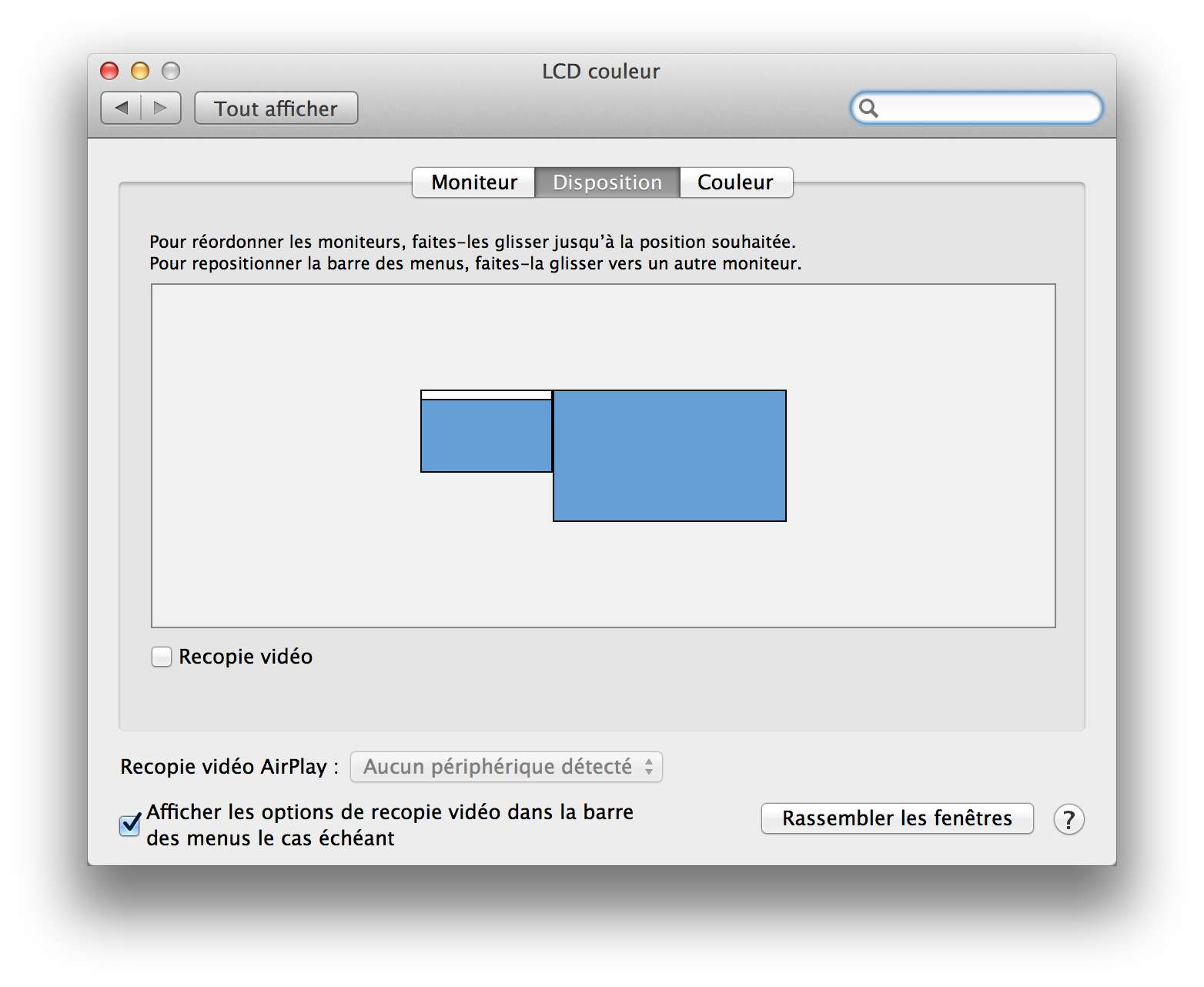Click the back navigation arrow
Image resolution: width=1204 pixels, height=987 pixels.
(x=122, y=108)
